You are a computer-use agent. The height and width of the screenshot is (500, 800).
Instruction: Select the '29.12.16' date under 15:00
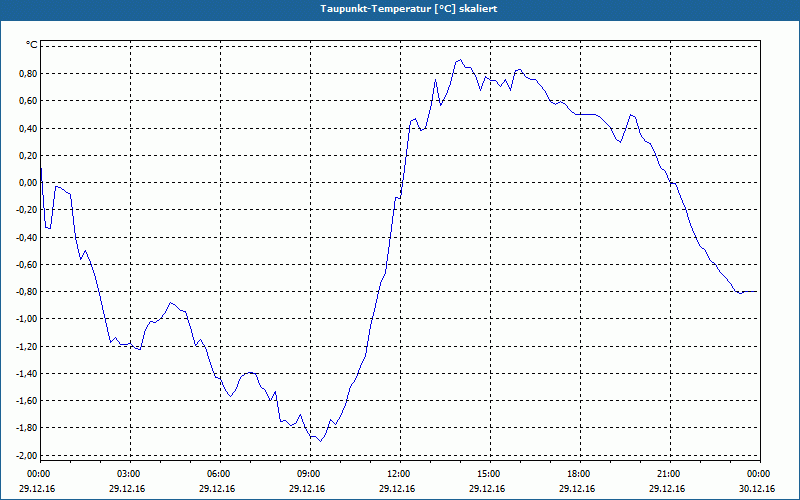(487, 489)
